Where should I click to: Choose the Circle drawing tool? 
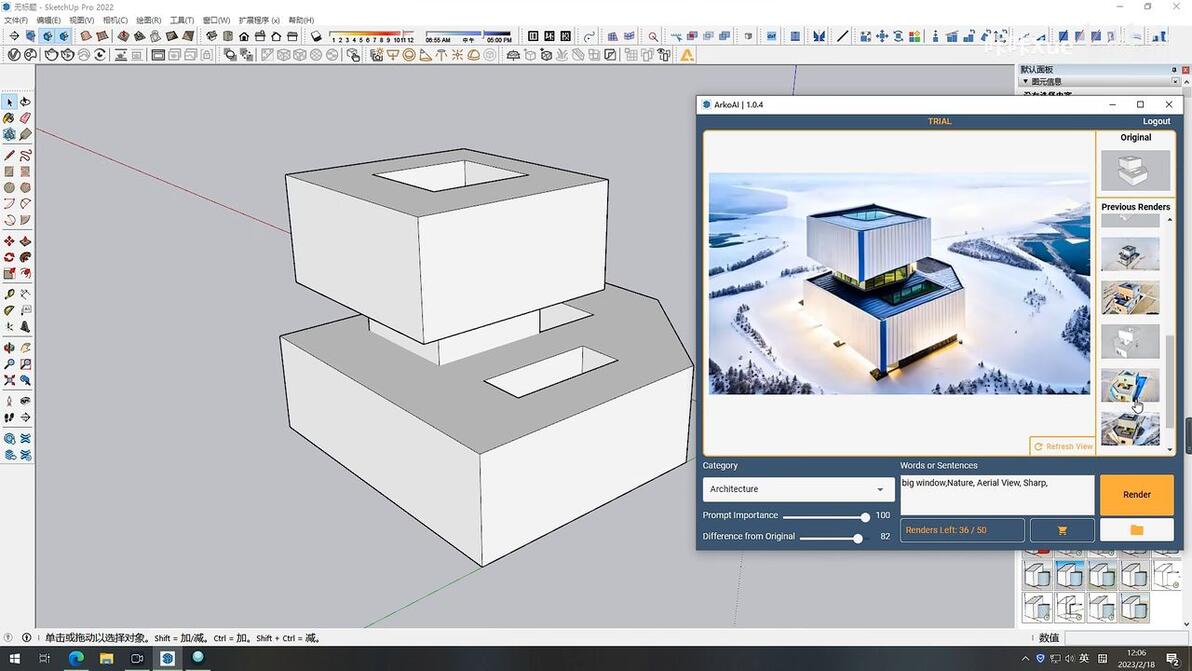9,187
